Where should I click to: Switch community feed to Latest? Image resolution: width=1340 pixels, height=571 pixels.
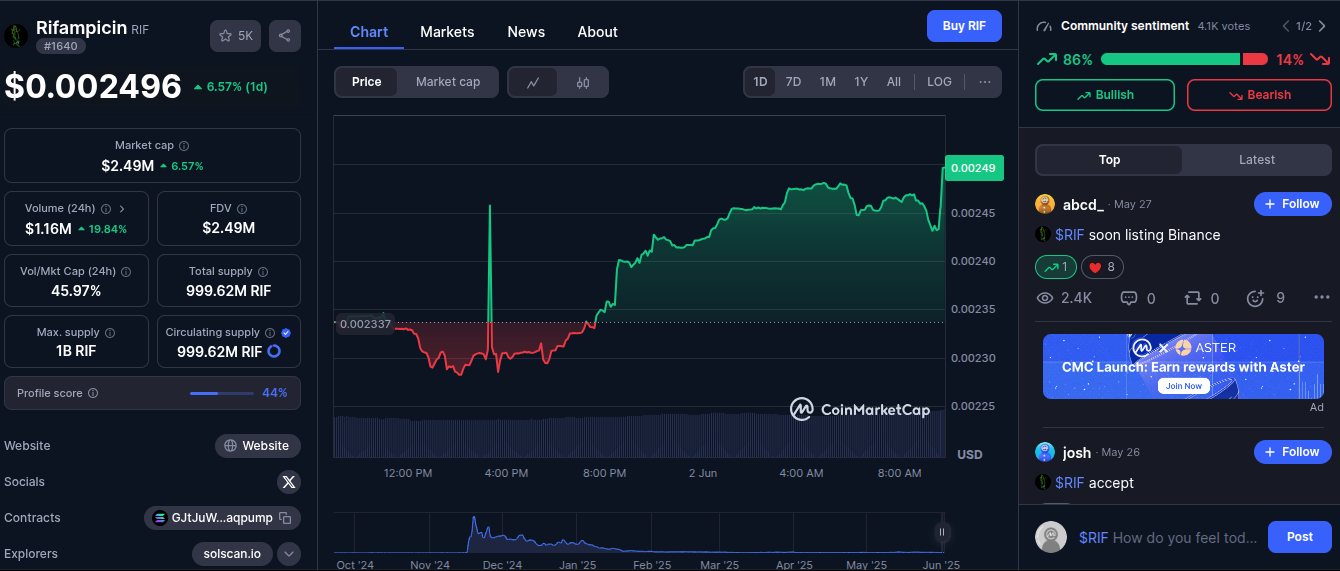point(1257,160)
